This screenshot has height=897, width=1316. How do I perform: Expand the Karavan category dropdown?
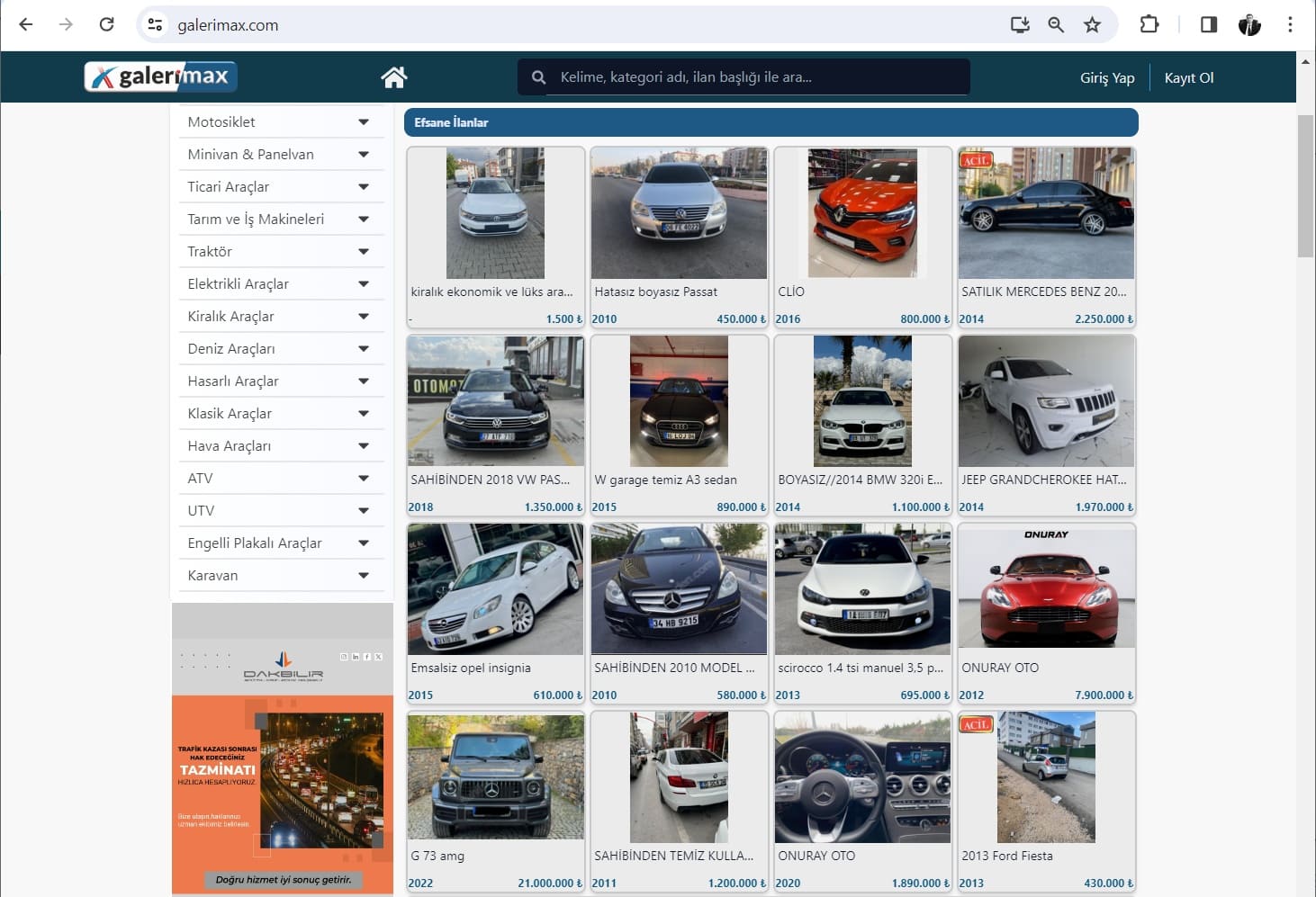pyautogui.click(x=364, y=576)
